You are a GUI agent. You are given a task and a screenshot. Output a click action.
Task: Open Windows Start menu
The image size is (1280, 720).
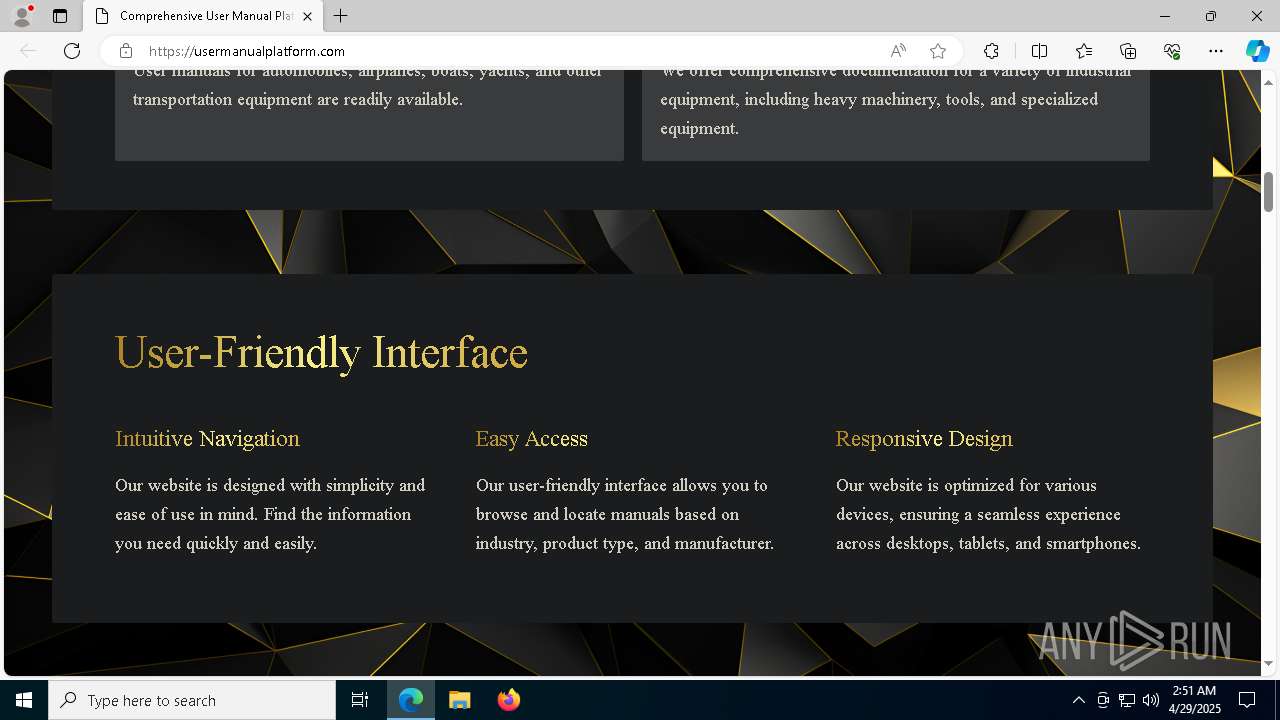pyautogui.click(x=24, y=700)
